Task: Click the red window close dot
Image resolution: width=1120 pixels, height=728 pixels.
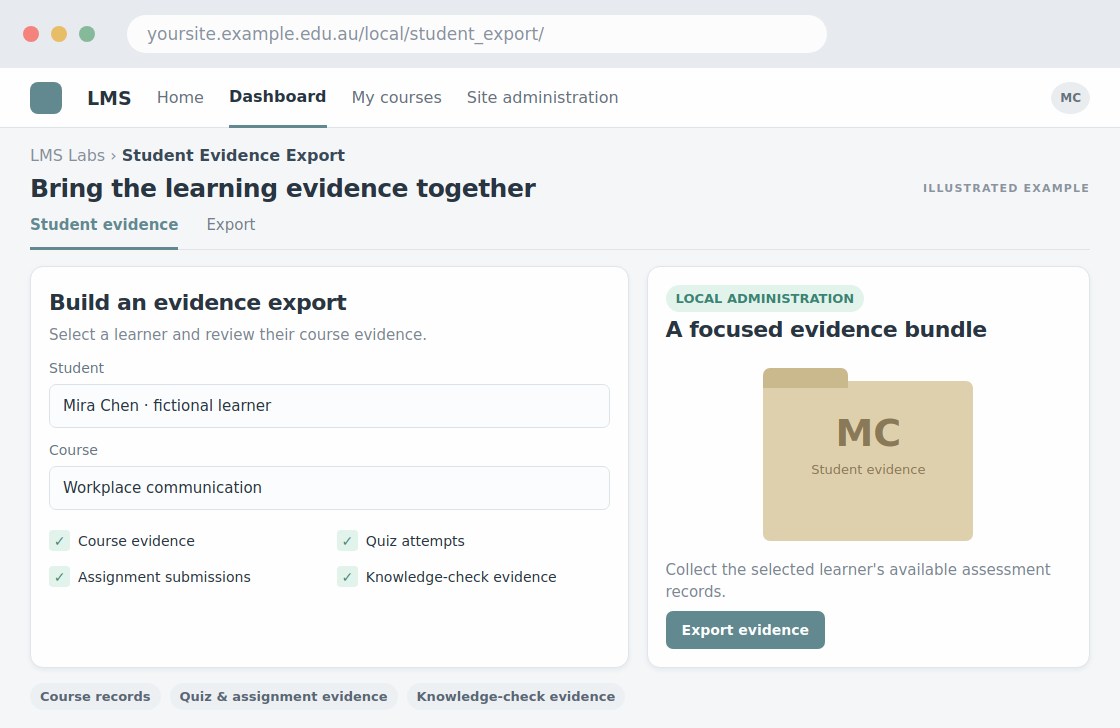Action: (31, 34)
